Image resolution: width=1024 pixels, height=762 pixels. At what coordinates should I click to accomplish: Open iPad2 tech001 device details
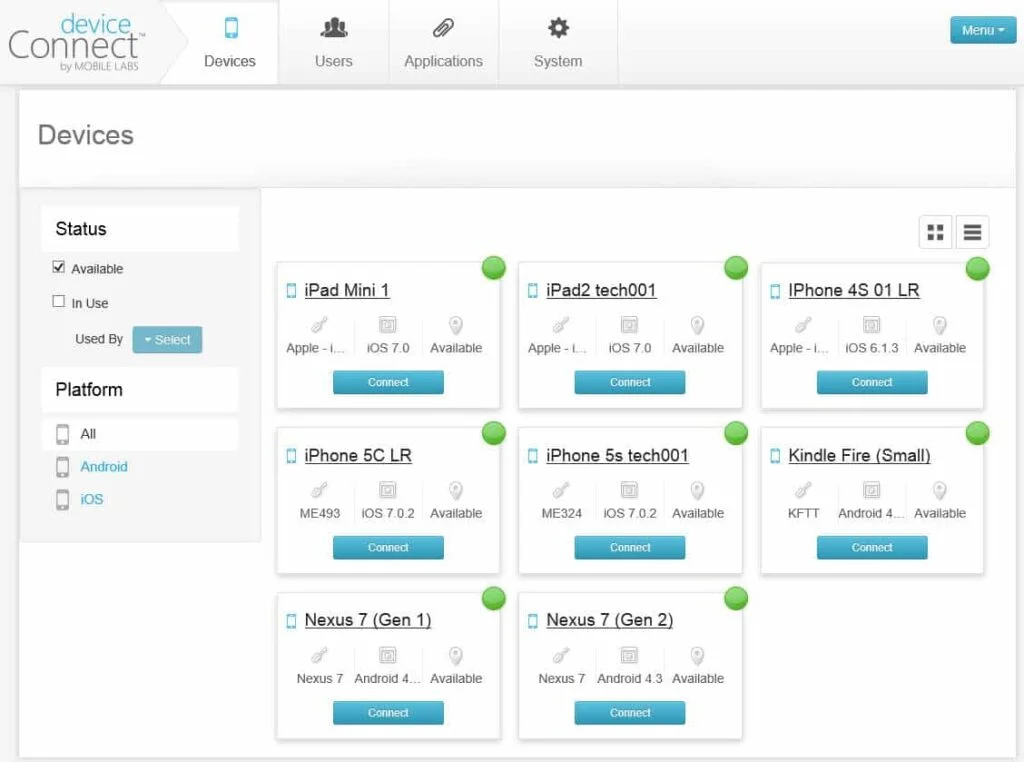[x=601, y=290]
